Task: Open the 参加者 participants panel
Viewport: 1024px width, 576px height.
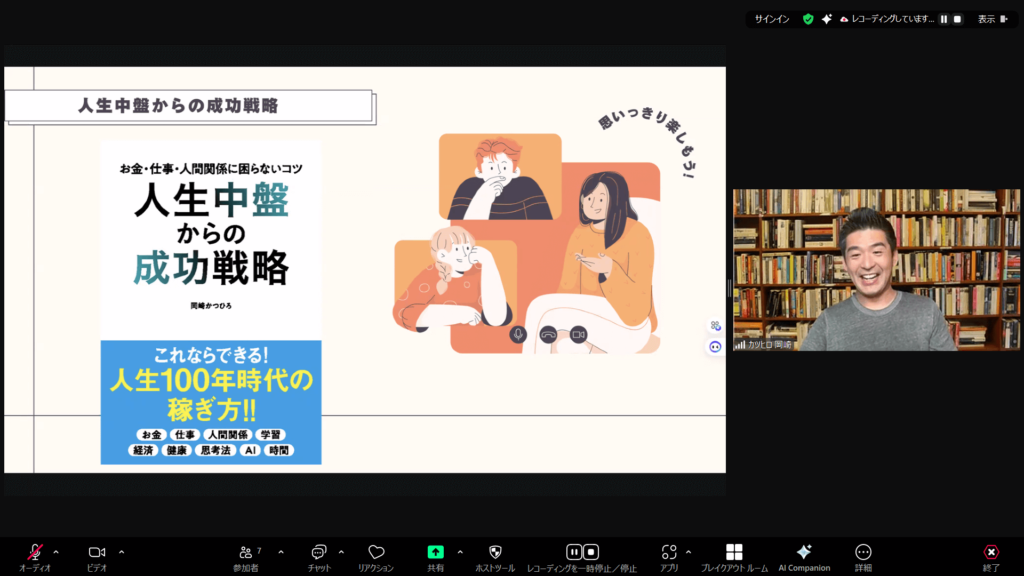Action: pyautogui.click(x=245, y=553)
